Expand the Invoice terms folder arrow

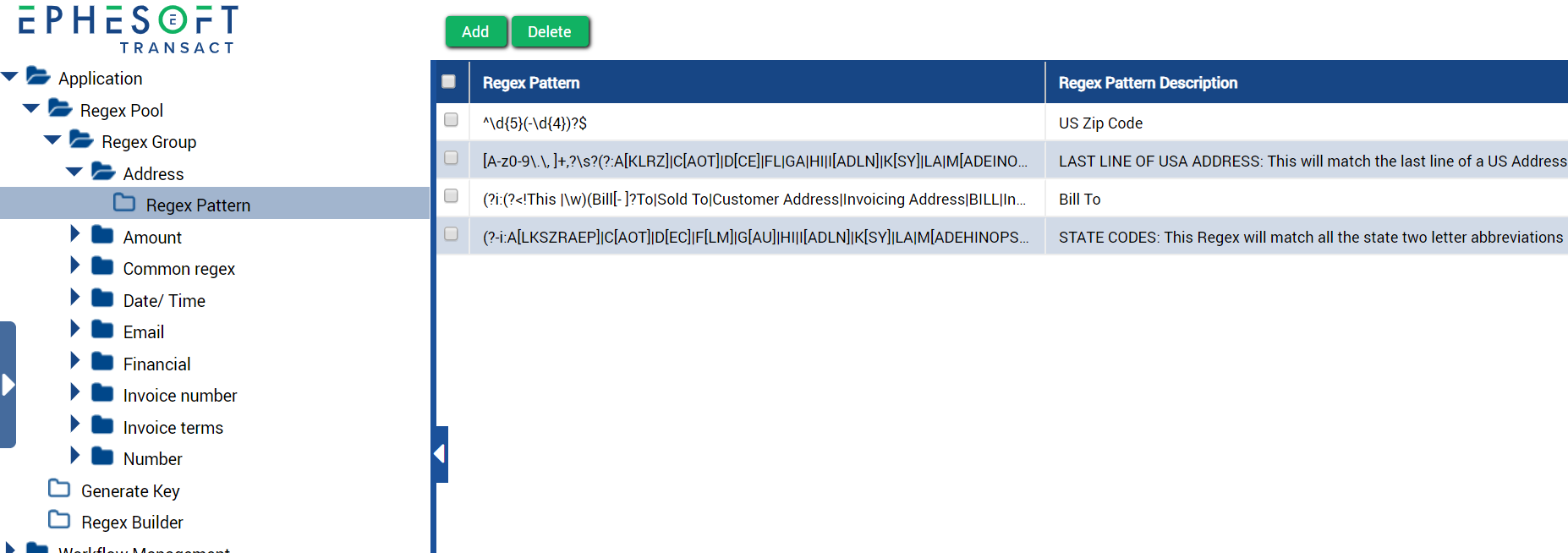point(75,424)
